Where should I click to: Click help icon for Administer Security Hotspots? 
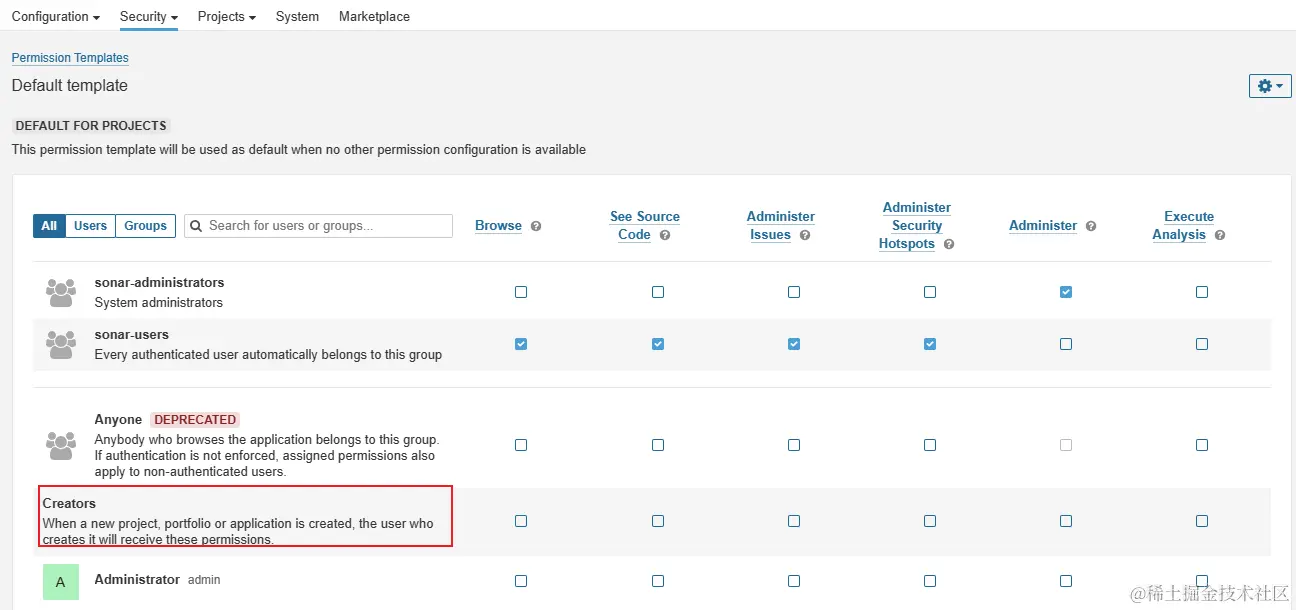949,244
